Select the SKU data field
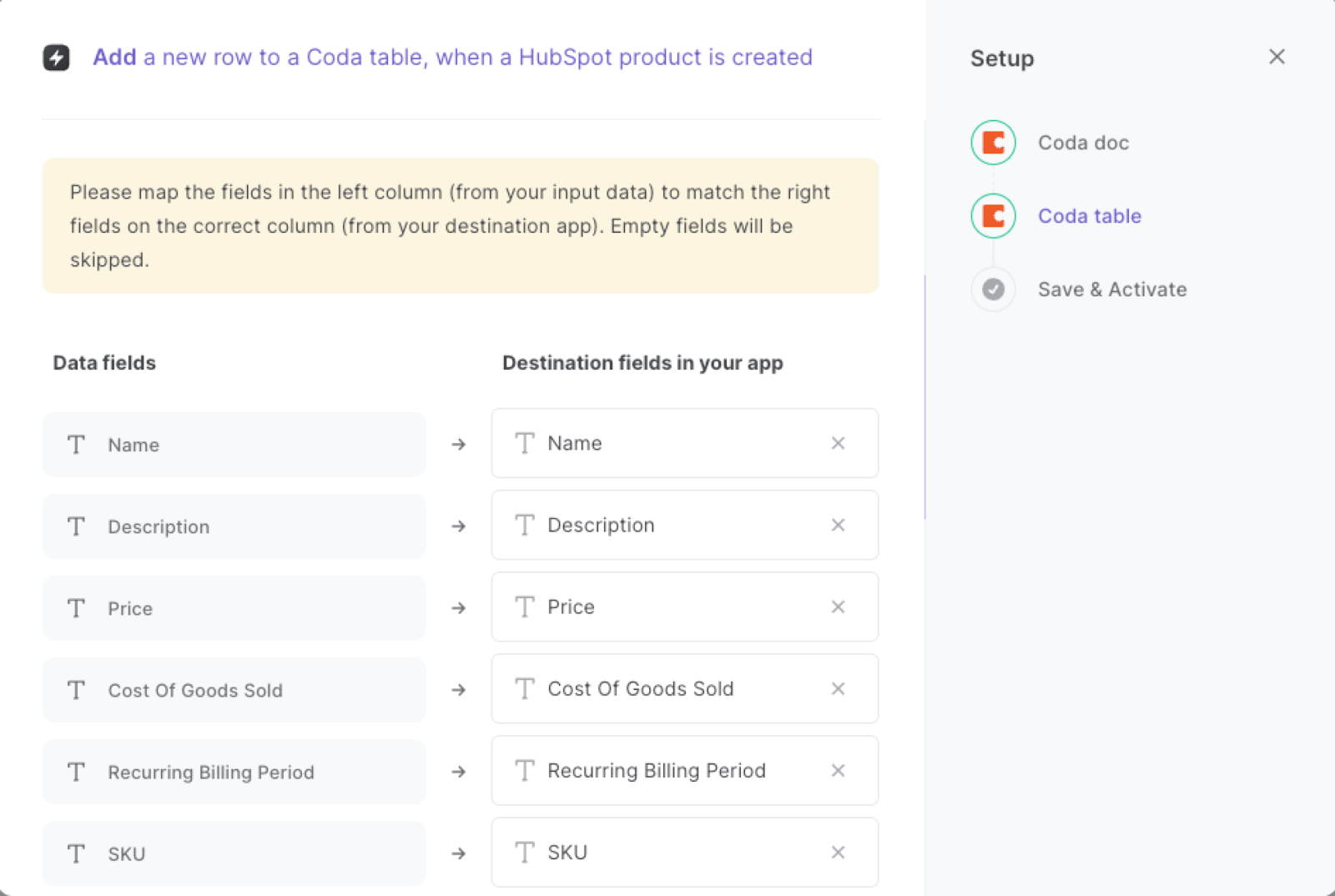This screenshot has width=1335, height=896. pos(234,853)
